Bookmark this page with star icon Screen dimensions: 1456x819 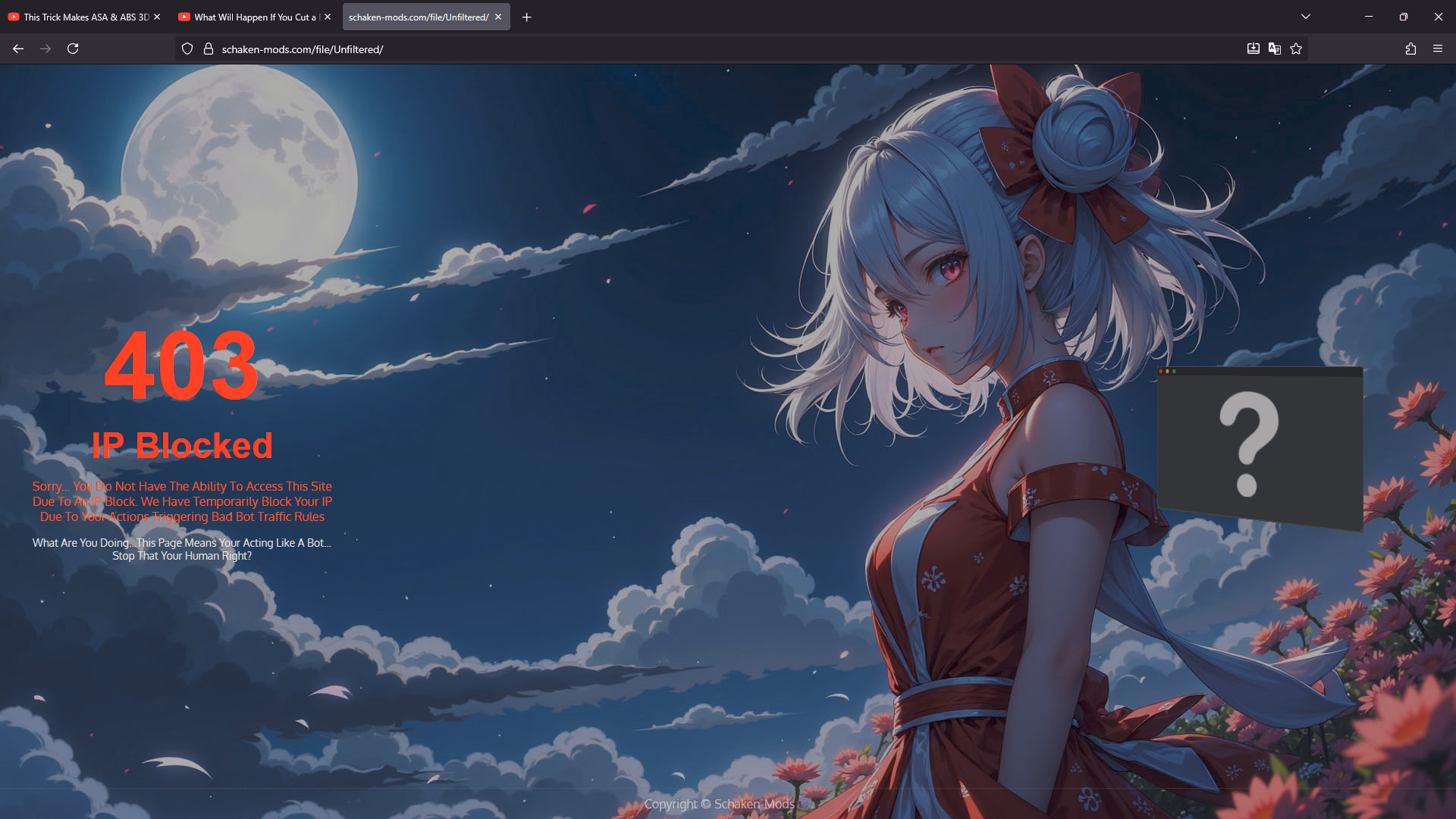click(1296, 49)
